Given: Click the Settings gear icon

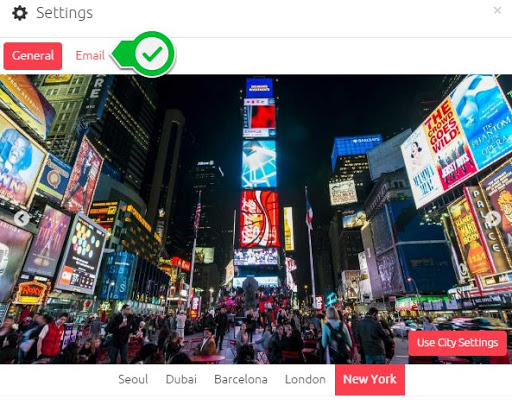Looking at the screenshot, I should (20, 13).
